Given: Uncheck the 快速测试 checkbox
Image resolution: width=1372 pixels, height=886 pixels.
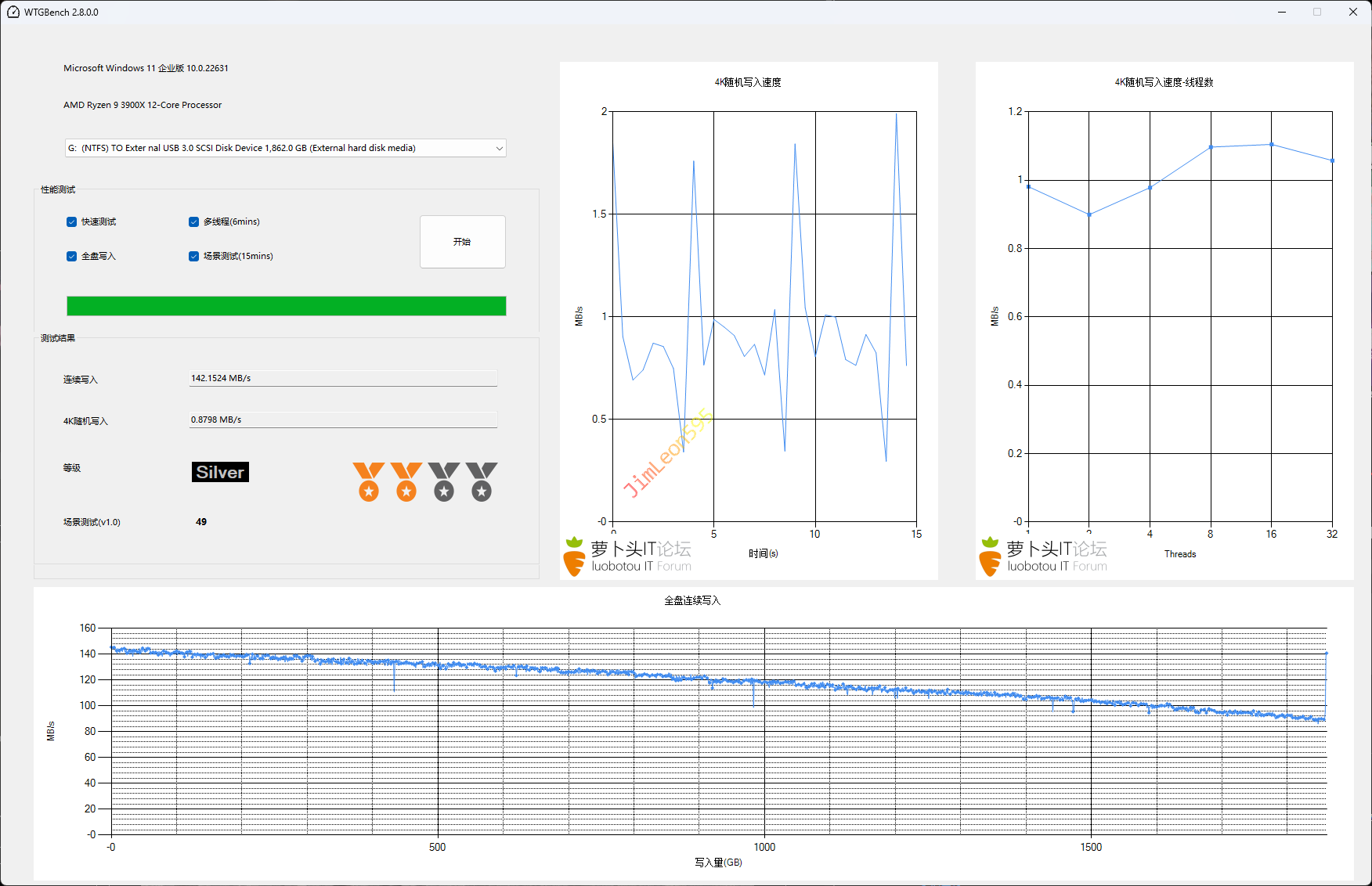Looking at the screenshot, I should pyautogui.click(x=72, y=222).
